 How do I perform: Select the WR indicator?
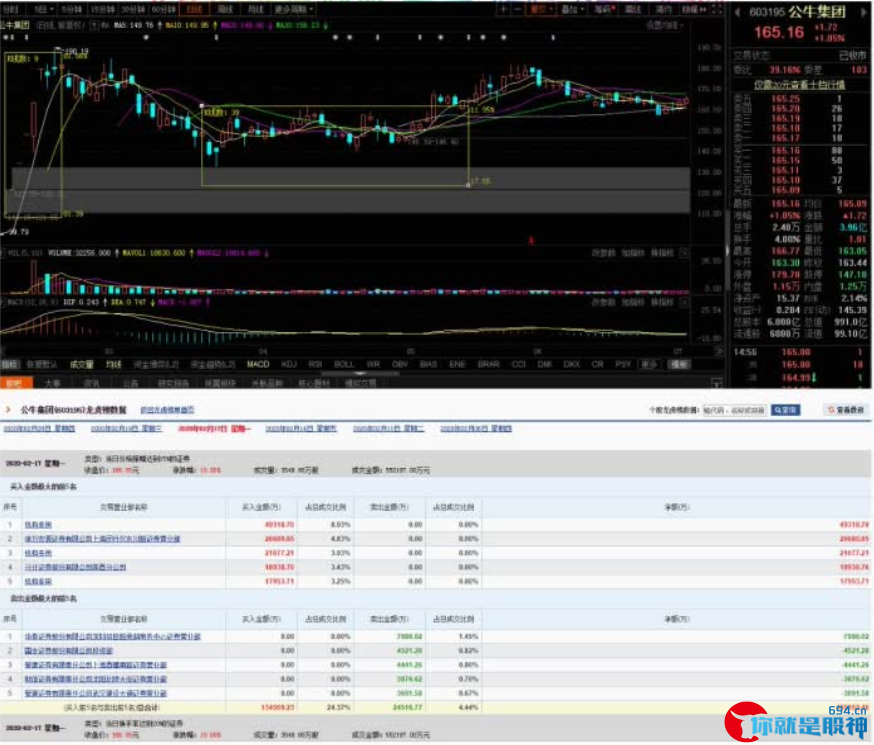373,364
